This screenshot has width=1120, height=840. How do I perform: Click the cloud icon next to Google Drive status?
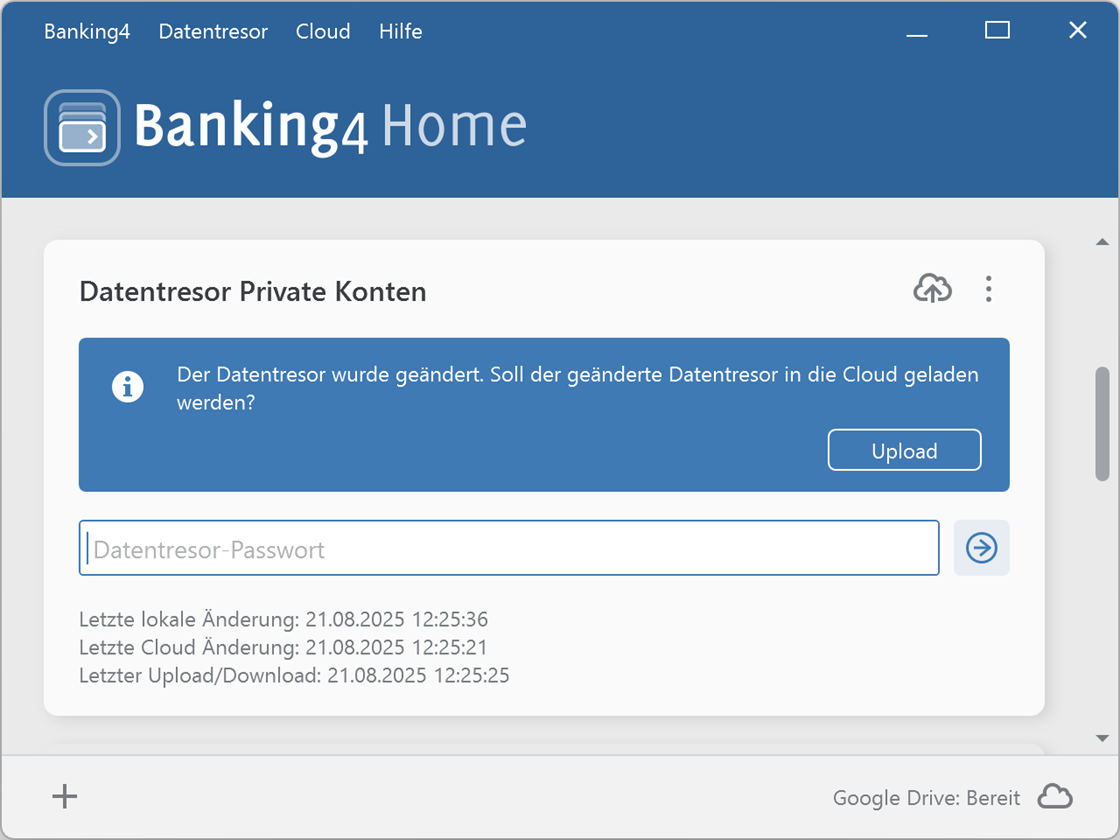1056,796
